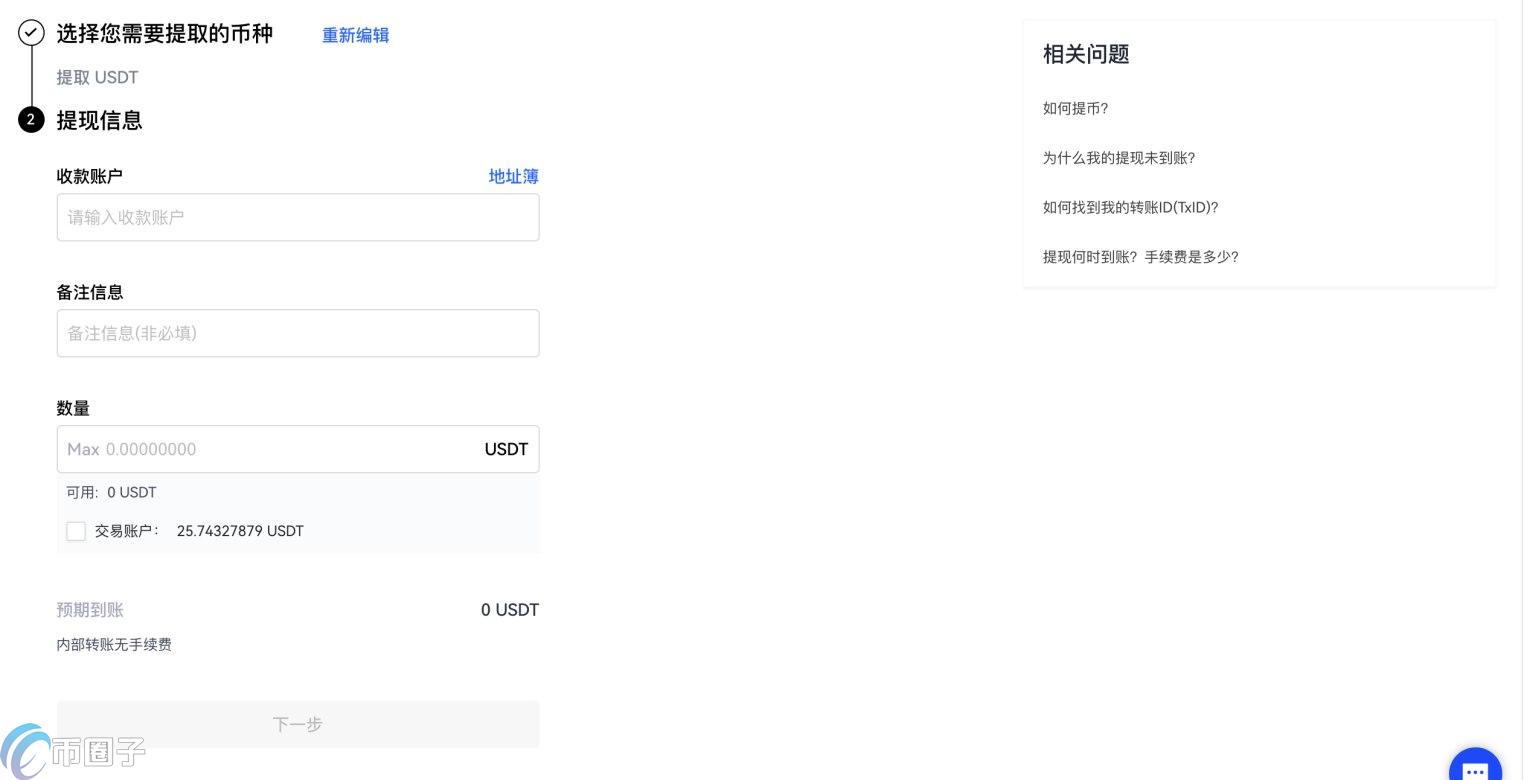The width and height of the screenshot is (1524, 780).
Task: Open 为什么我的提现未到账? help article
Action: tap(1118, 158)
